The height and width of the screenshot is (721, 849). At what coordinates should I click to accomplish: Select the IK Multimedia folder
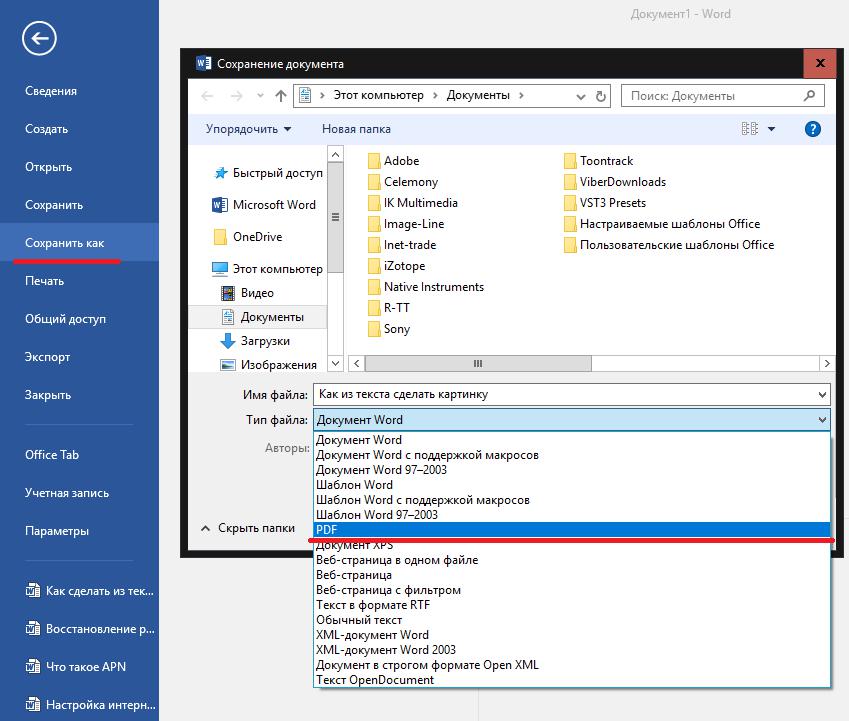[413, 203]
